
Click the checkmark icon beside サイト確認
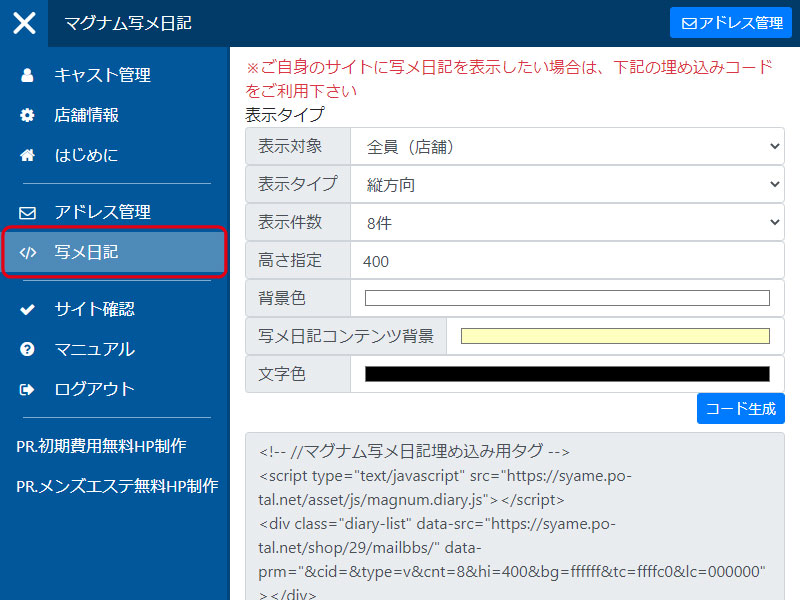click(27, 309)
